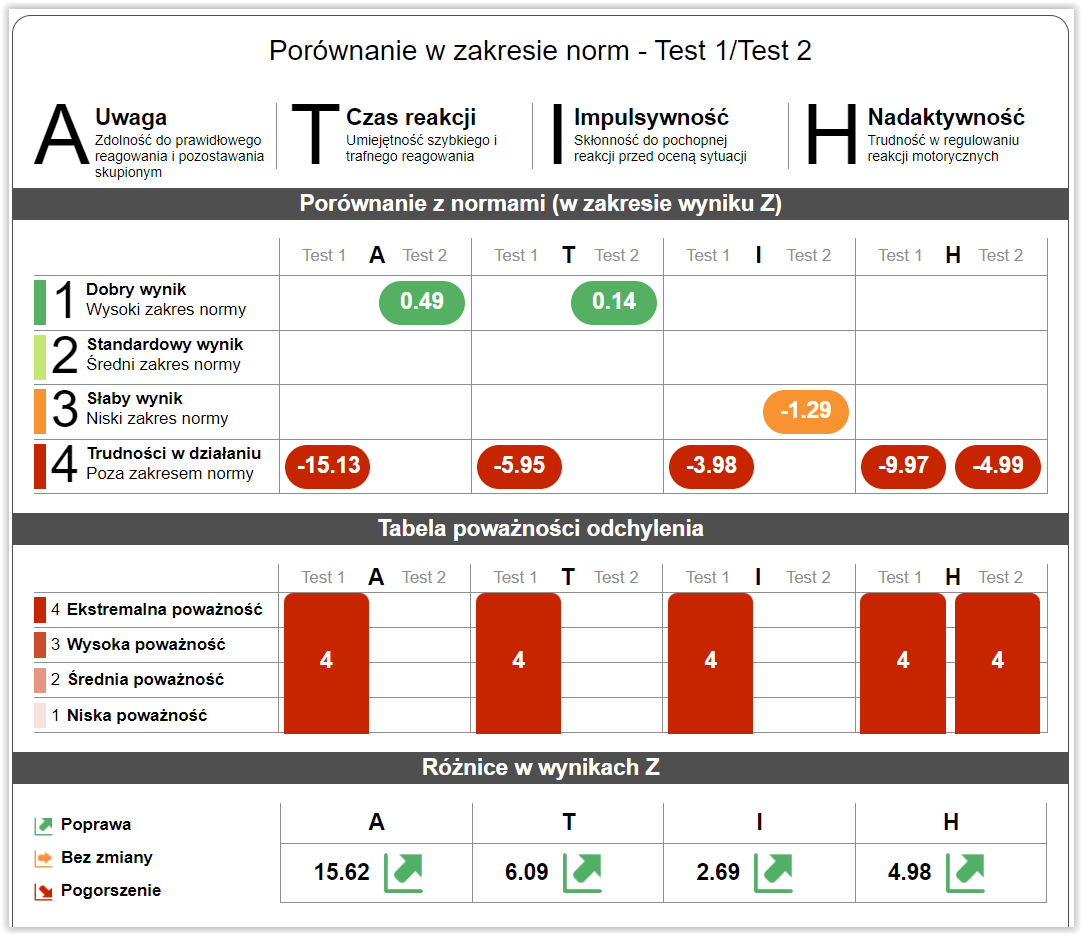Click the green arrow icon next to 2.69
Viewport: 1082px width, 935px height.
click(773, 872)
